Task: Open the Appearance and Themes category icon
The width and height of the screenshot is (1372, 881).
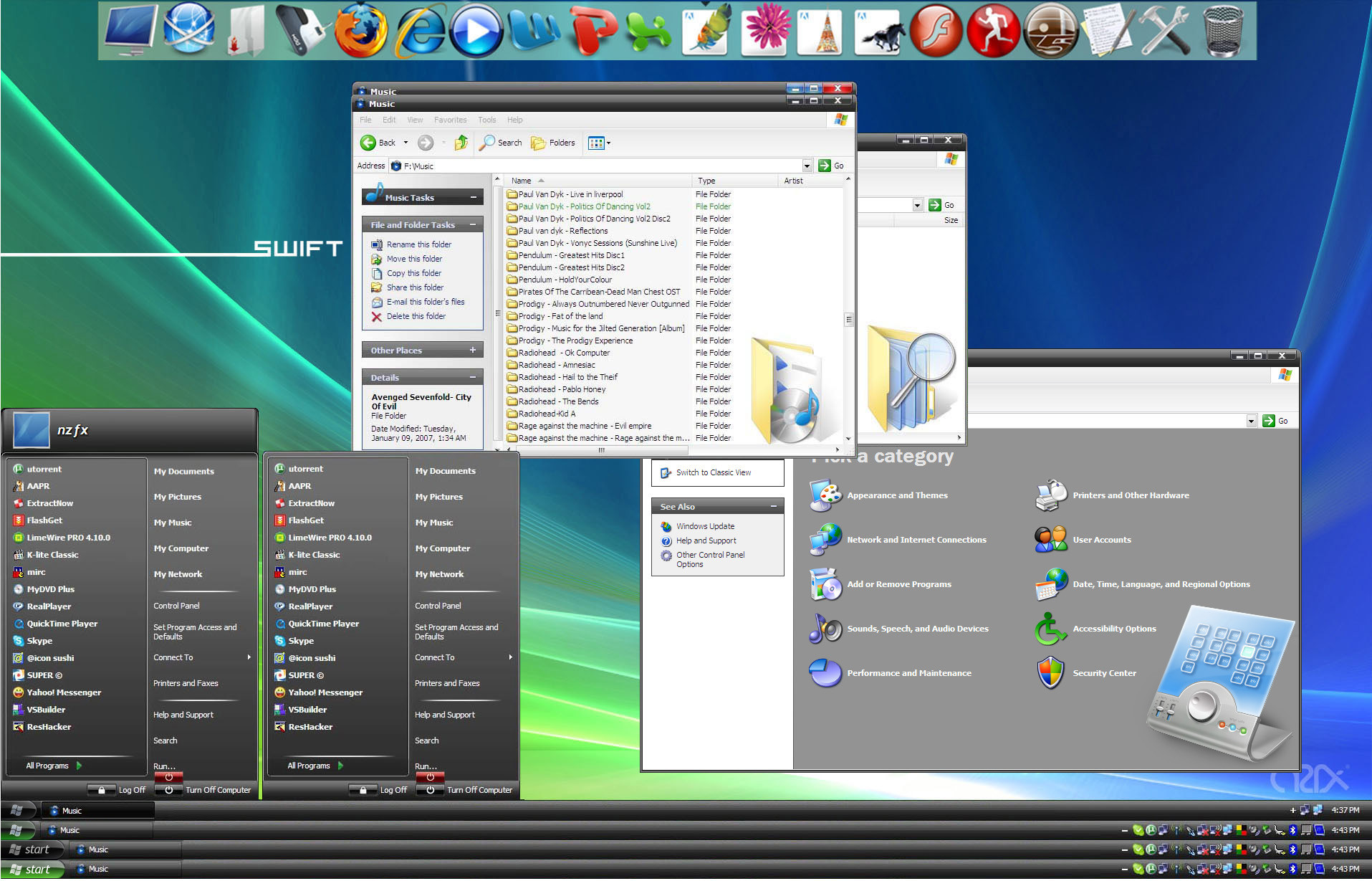Action: click(825, 496)
